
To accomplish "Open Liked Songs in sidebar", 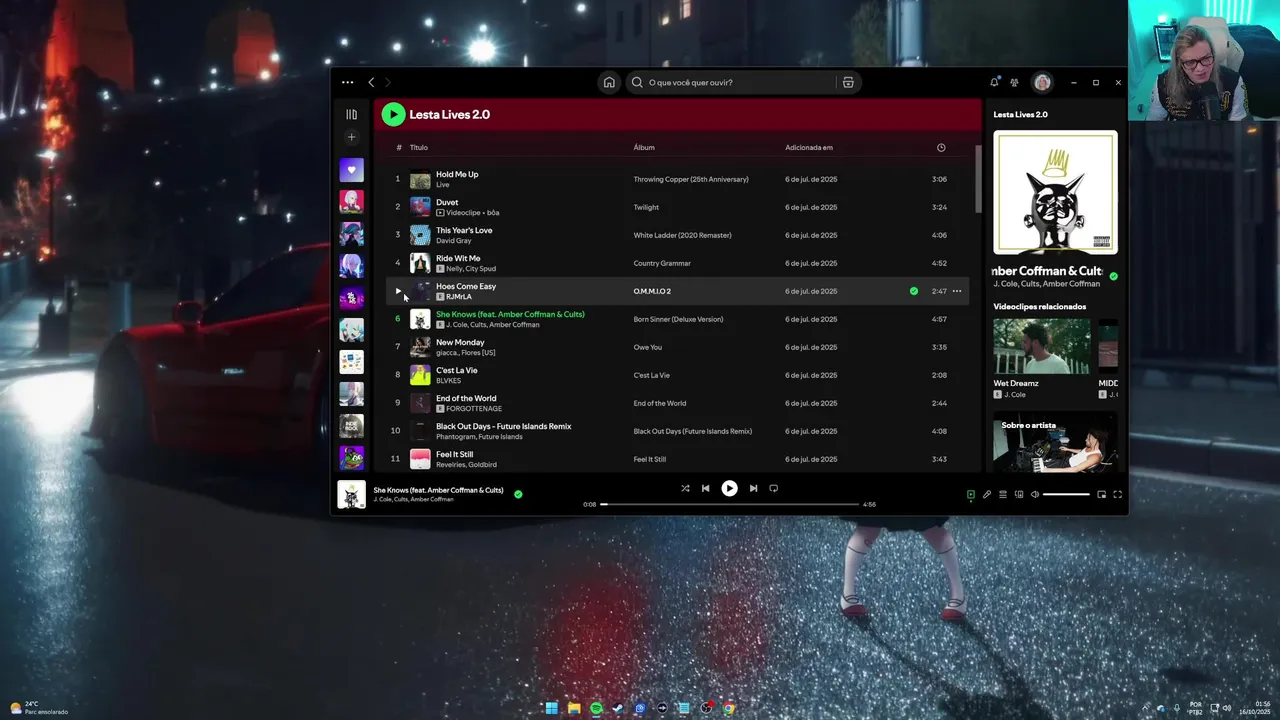I will tap(351, 170).
